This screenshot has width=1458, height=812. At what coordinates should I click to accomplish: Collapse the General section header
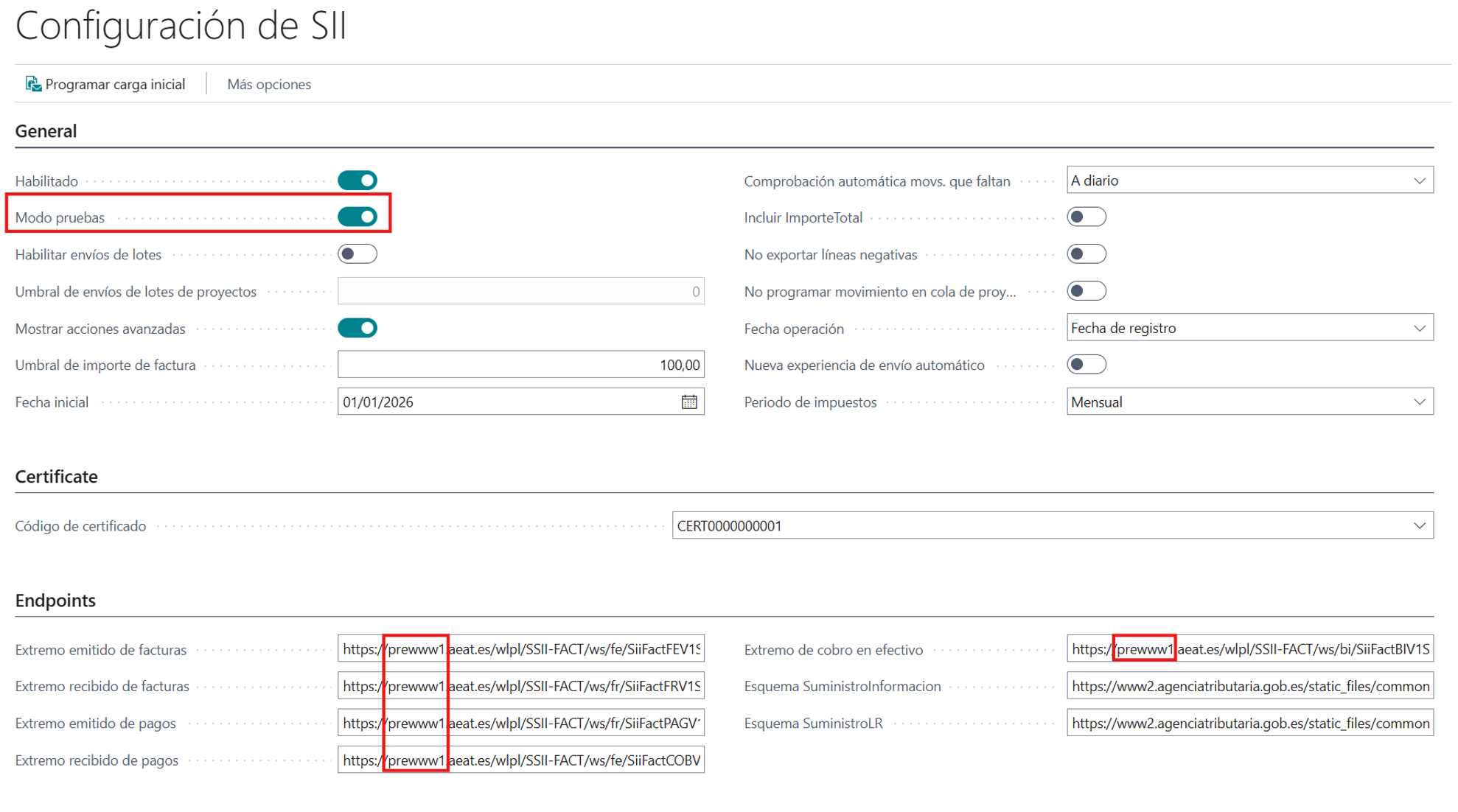click(x=46, y=131)
